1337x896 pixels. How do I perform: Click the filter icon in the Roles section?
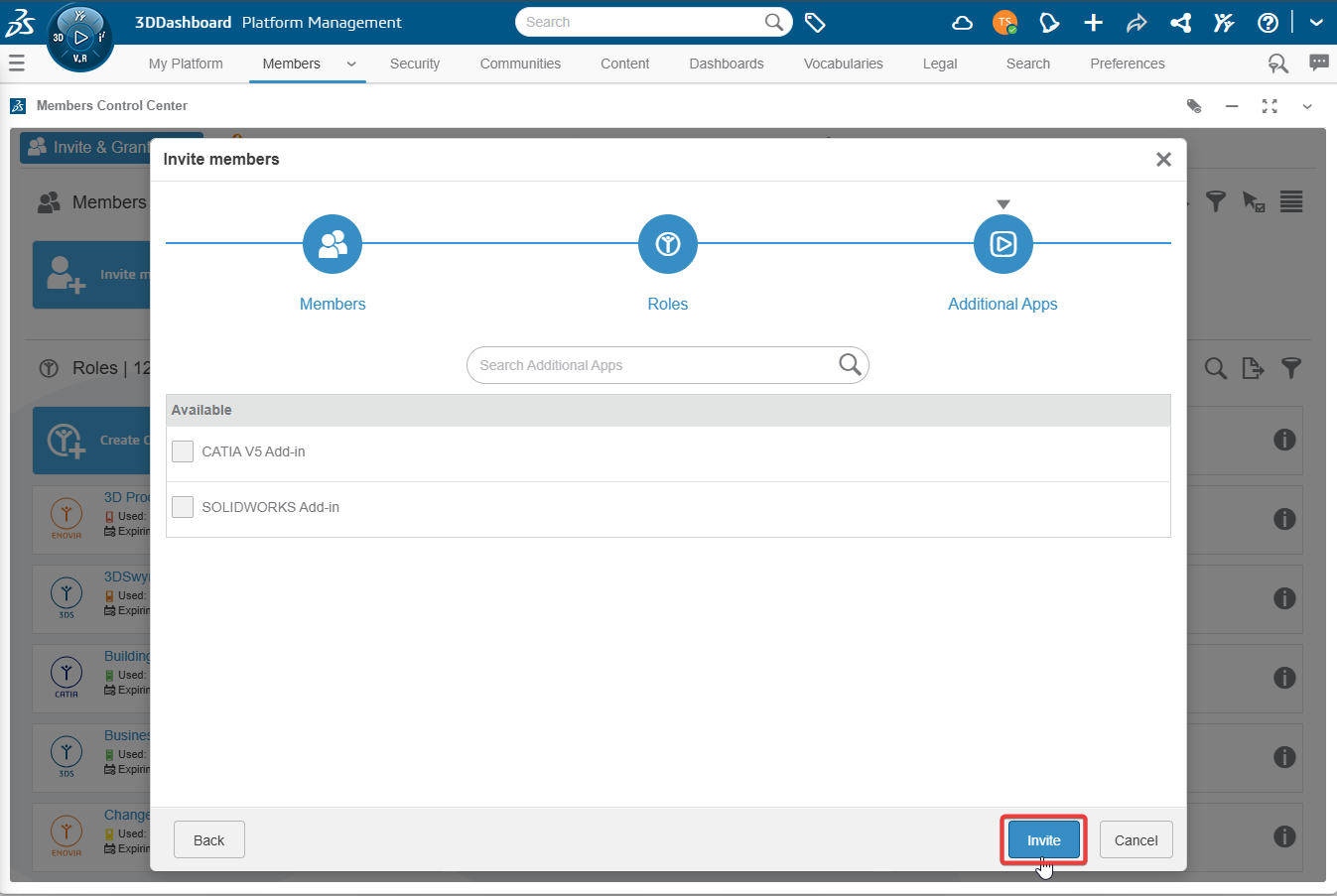click(x=1291, y=368)
